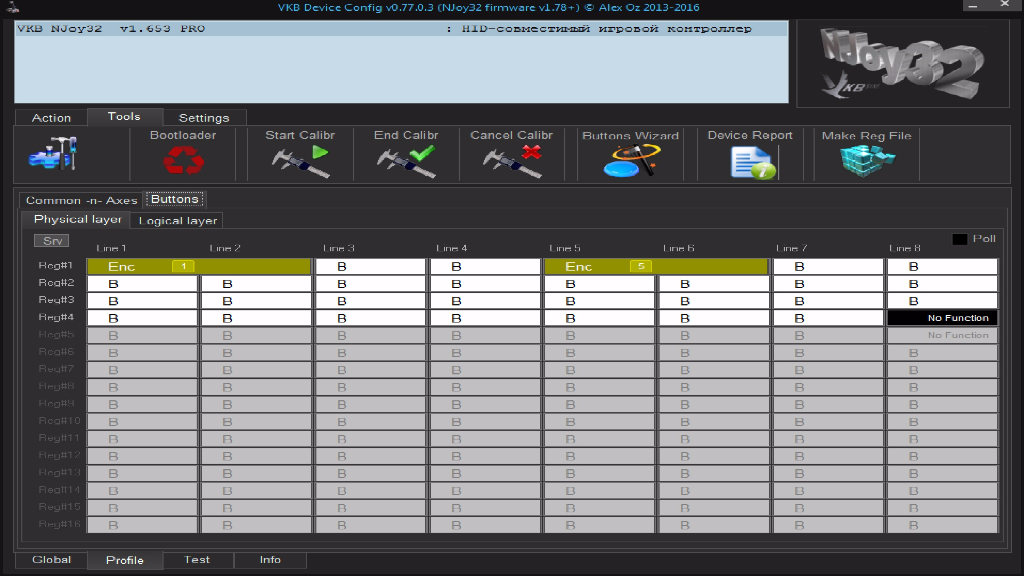Screen dimensions: 1024x576
Task: Select the B cell at Reg#1 Line 7
Action: (x=828, y=266)
